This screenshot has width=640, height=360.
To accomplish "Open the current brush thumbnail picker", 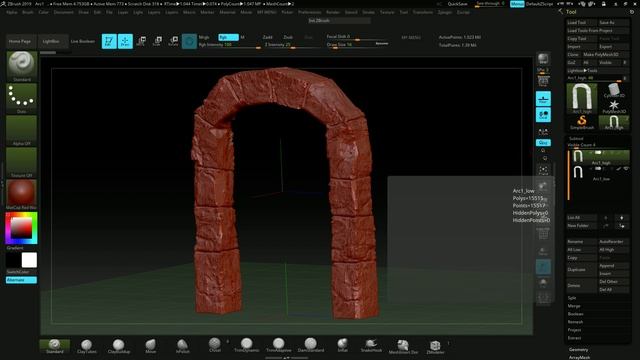I will [22, 66].
